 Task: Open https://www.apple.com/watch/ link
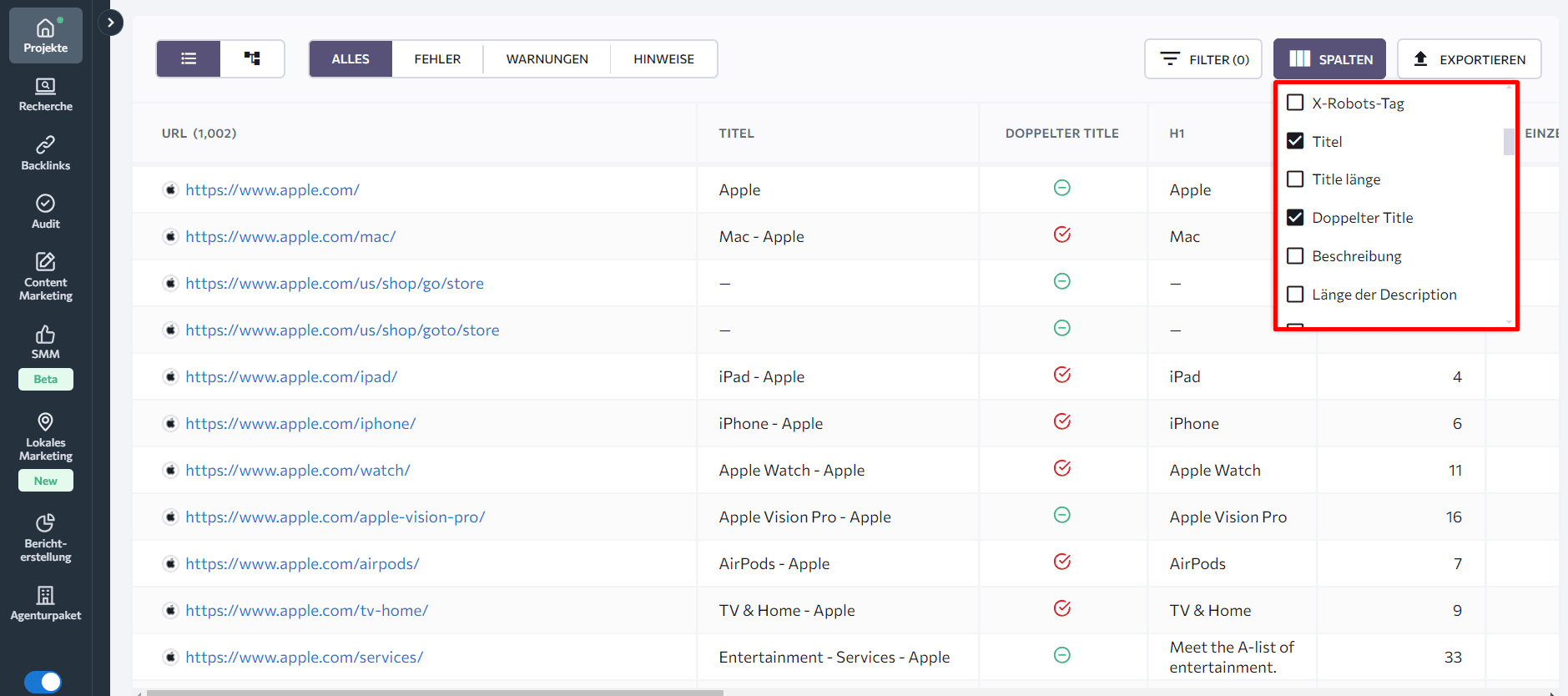click(298, 470)
